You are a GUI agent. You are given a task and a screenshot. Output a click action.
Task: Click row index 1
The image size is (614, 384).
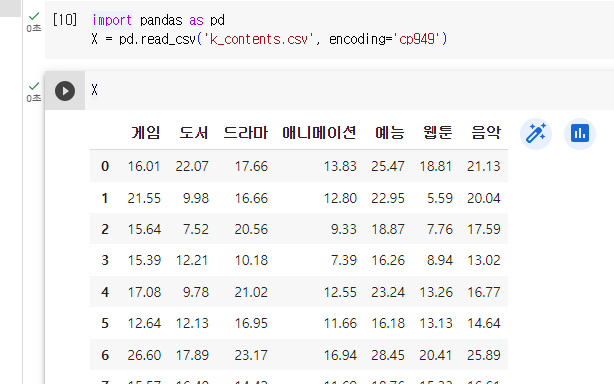(105, 198)
